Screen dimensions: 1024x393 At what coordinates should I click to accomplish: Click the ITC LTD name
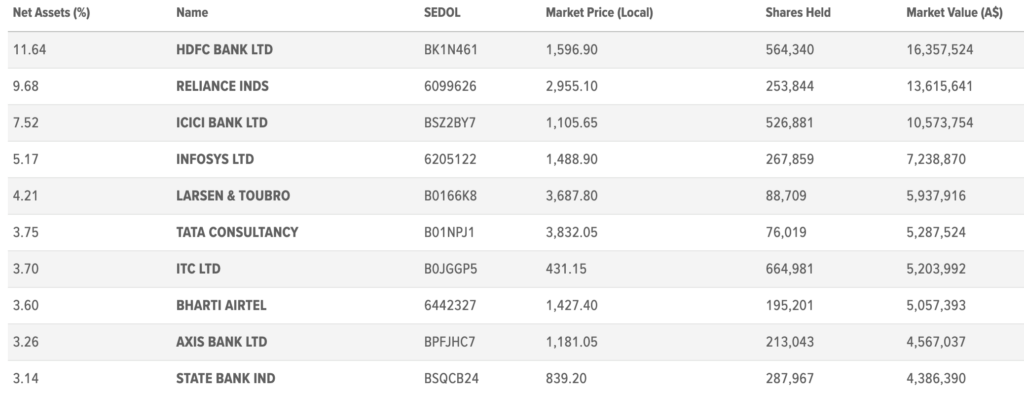[199, 269]
